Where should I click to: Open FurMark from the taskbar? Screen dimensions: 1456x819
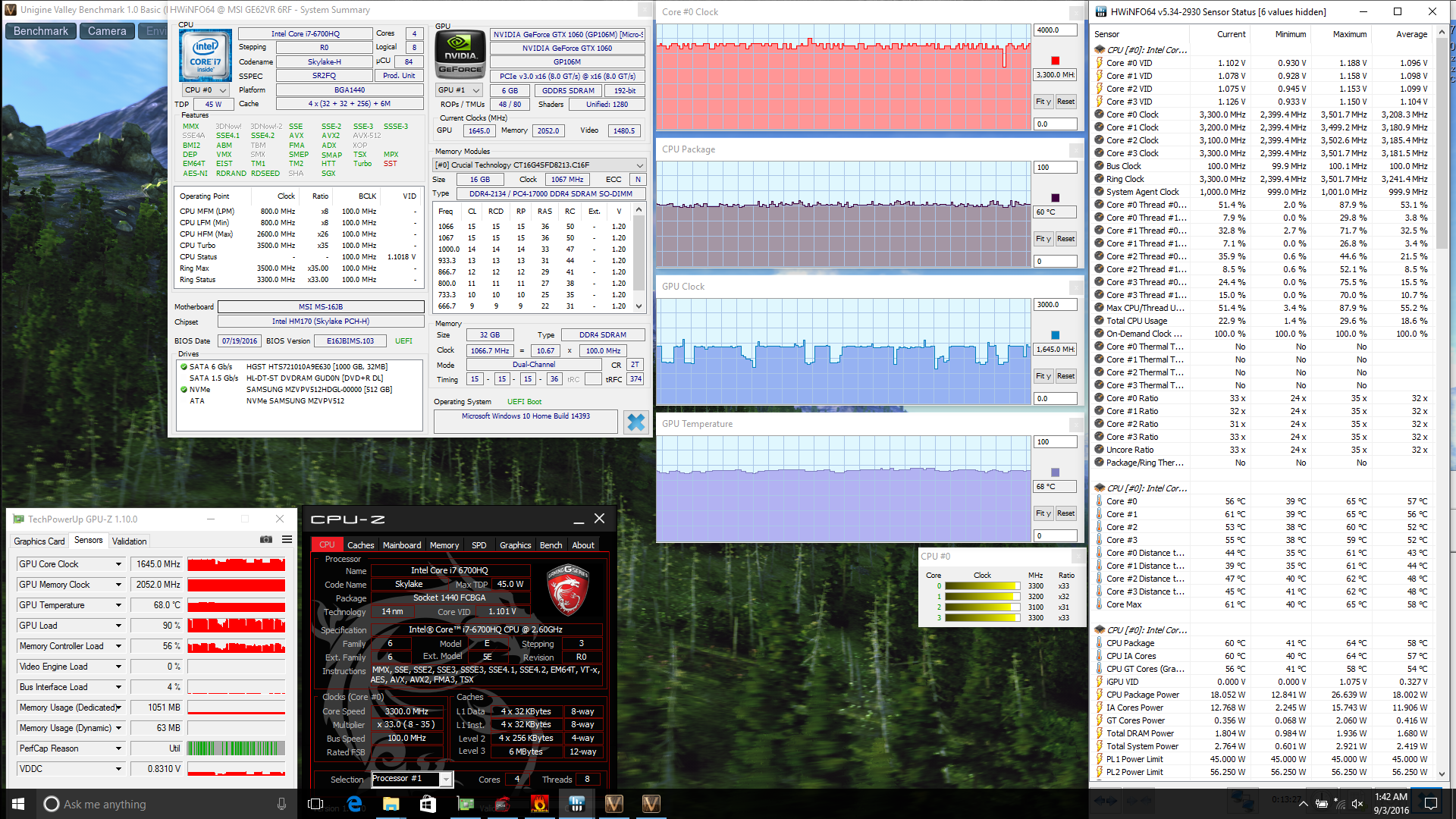point(539,804)
